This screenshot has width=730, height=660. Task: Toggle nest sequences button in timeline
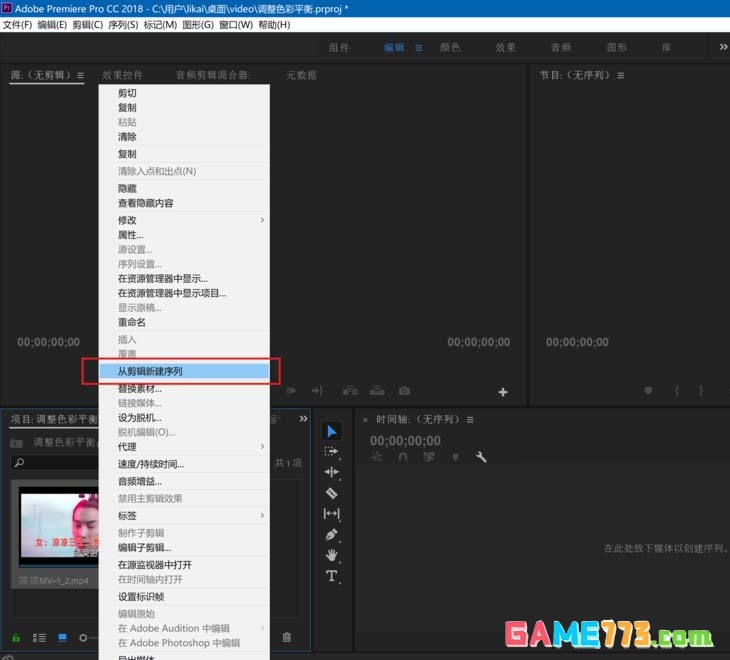(x=377, y=457)
